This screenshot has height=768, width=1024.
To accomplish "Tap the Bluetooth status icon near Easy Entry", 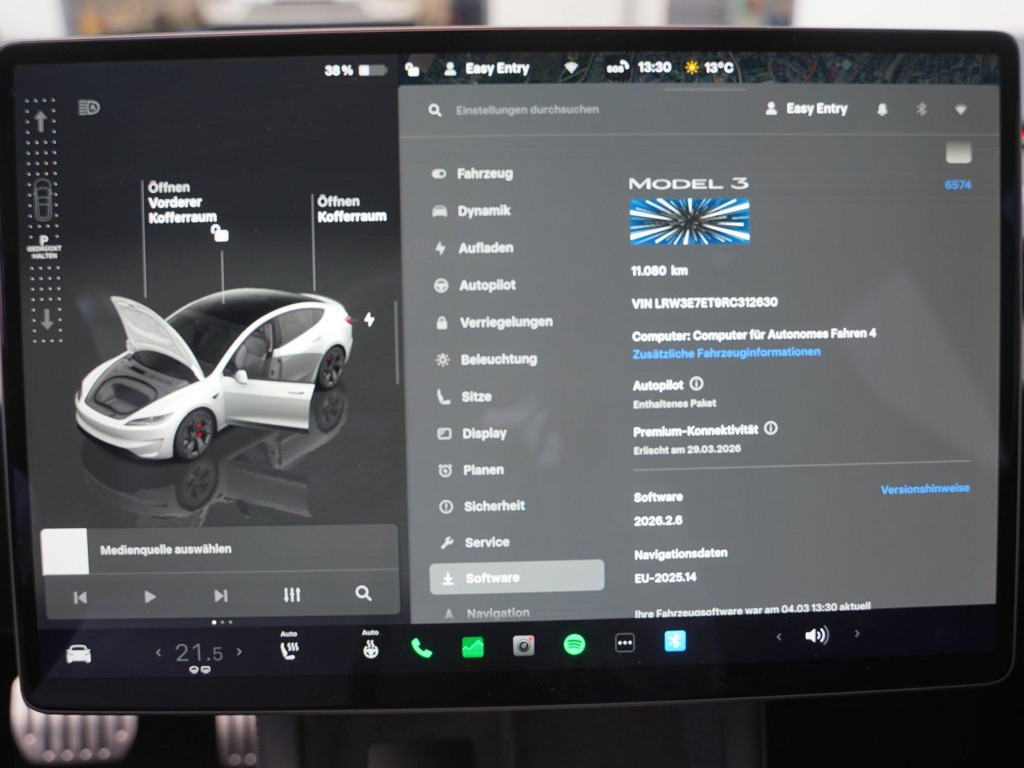I will click(921, 108).
